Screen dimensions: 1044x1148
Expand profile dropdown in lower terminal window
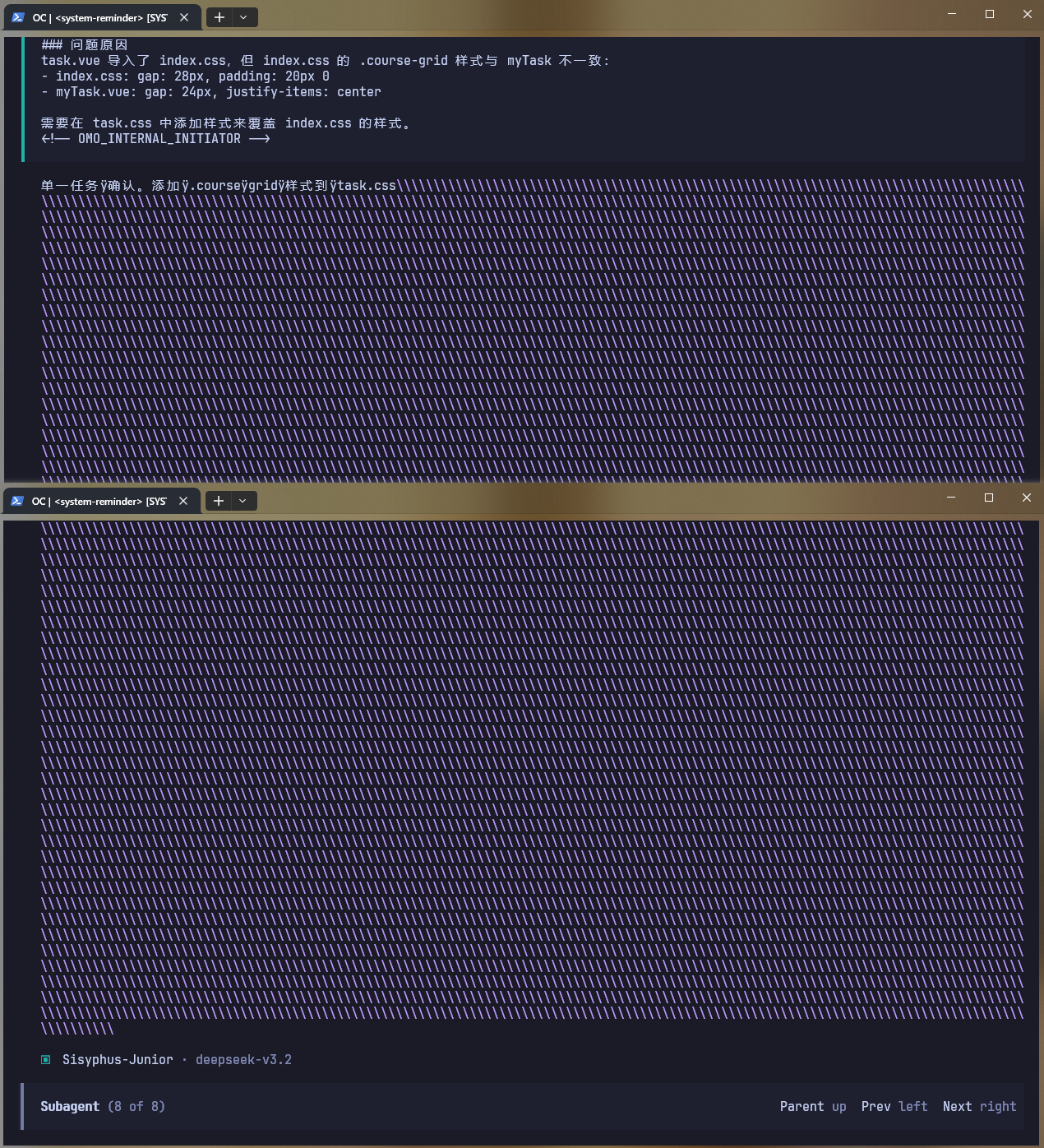click(243, 501)
